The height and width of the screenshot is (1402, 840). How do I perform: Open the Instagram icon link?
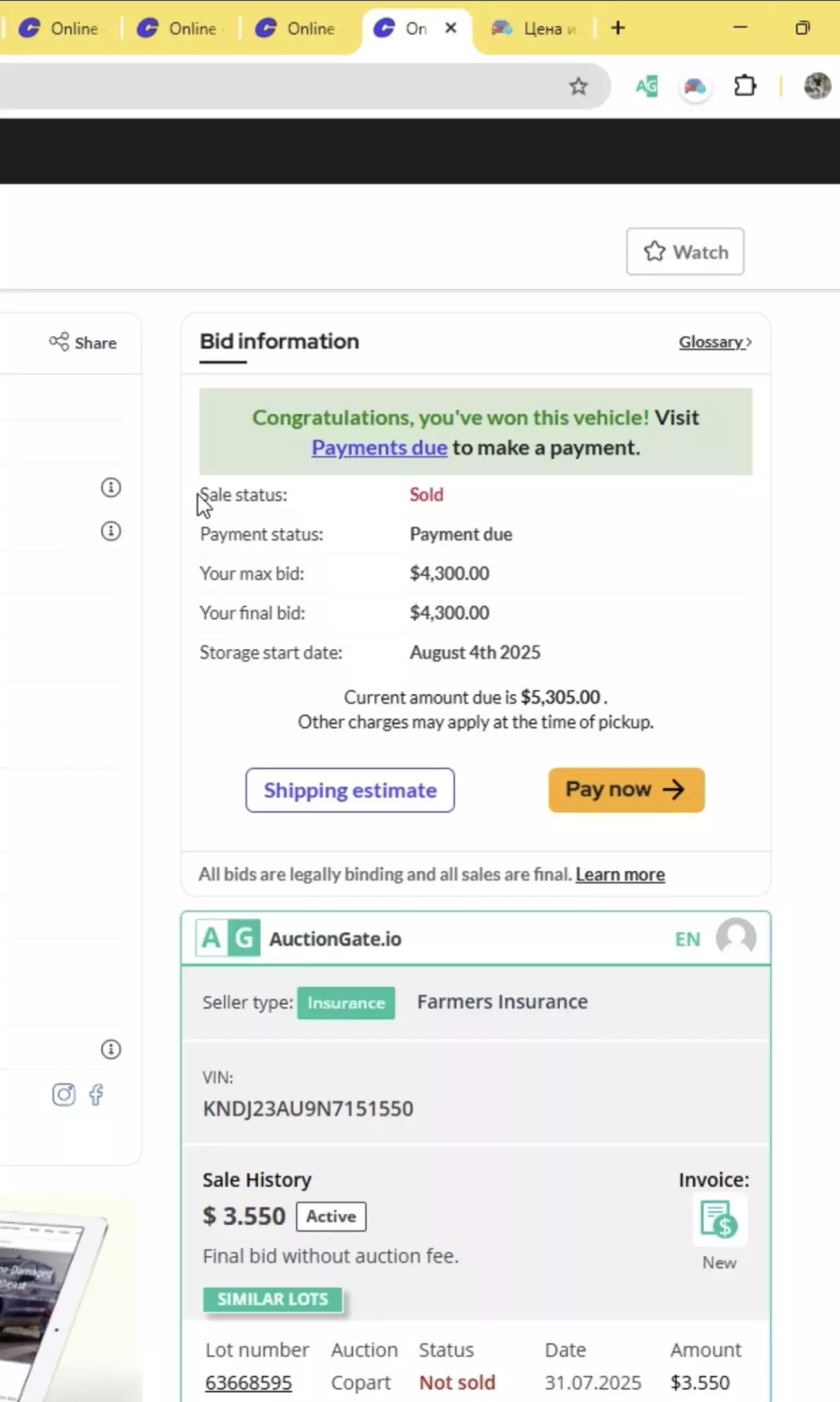tap(64, 1095)
